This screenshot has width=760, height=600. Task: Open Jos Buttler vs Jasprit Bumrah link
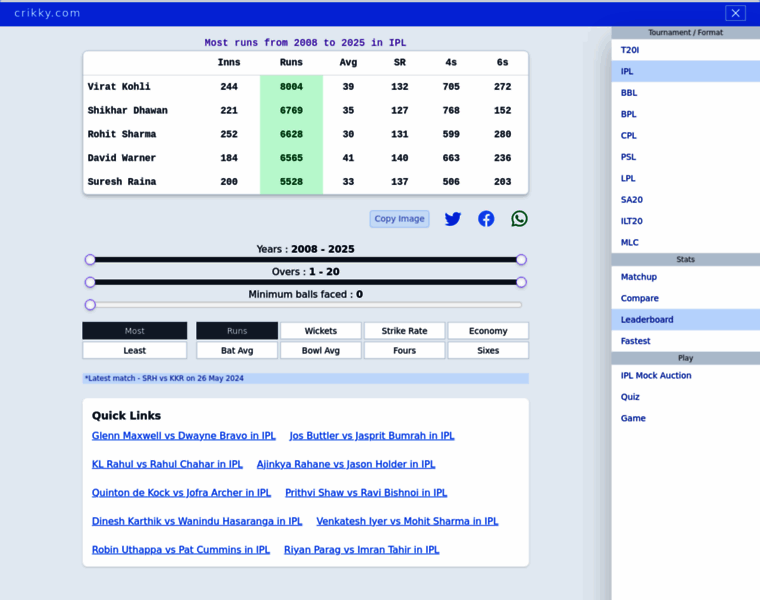pos(372,436)
